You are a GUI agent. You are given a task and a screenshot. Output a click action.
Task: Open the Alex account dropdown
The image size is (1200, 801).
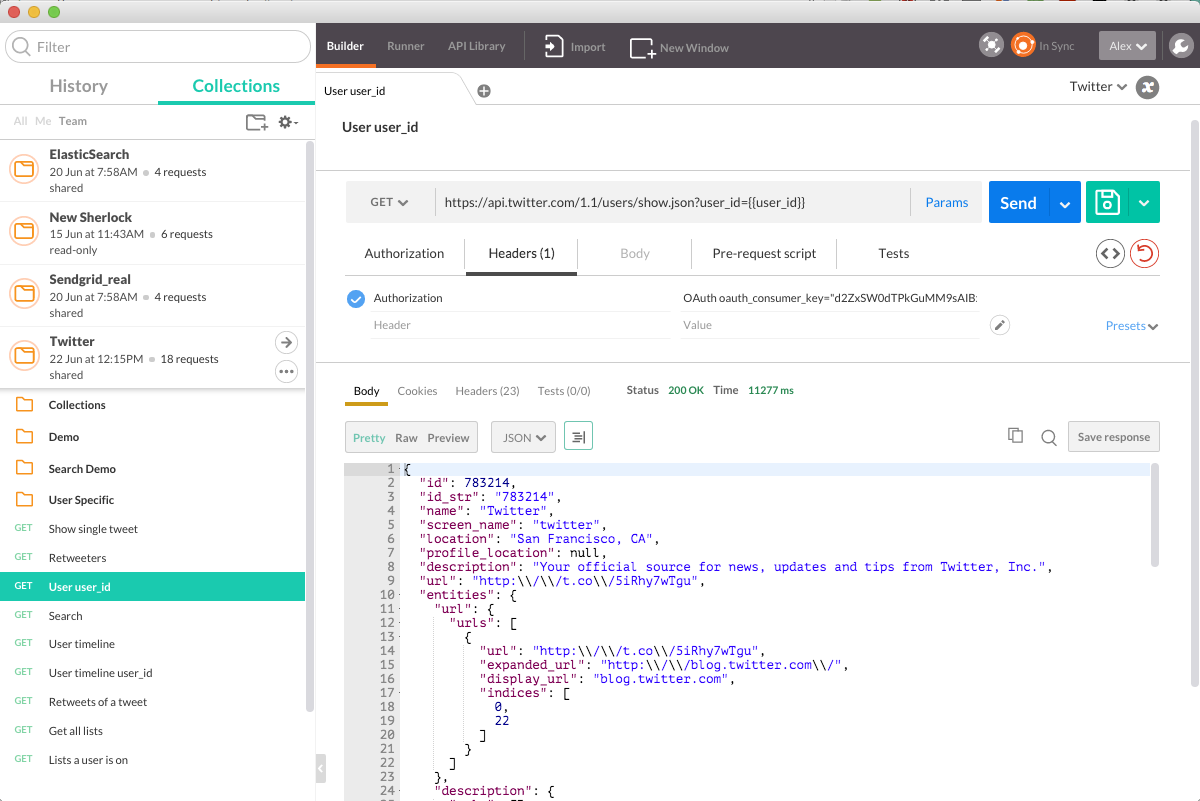[x=1127, y=46]
